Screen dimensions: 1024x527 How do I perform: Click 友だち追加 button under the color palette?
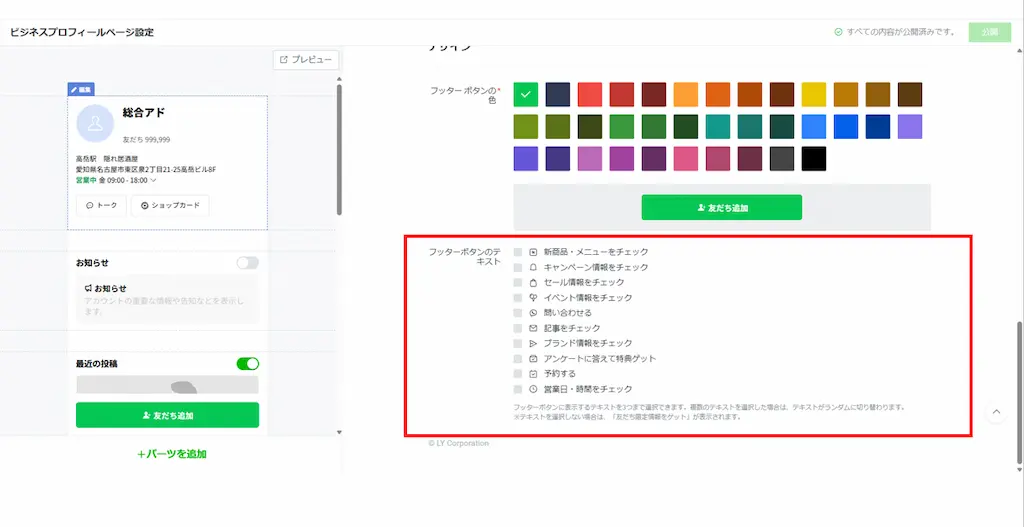coord(722,208)
